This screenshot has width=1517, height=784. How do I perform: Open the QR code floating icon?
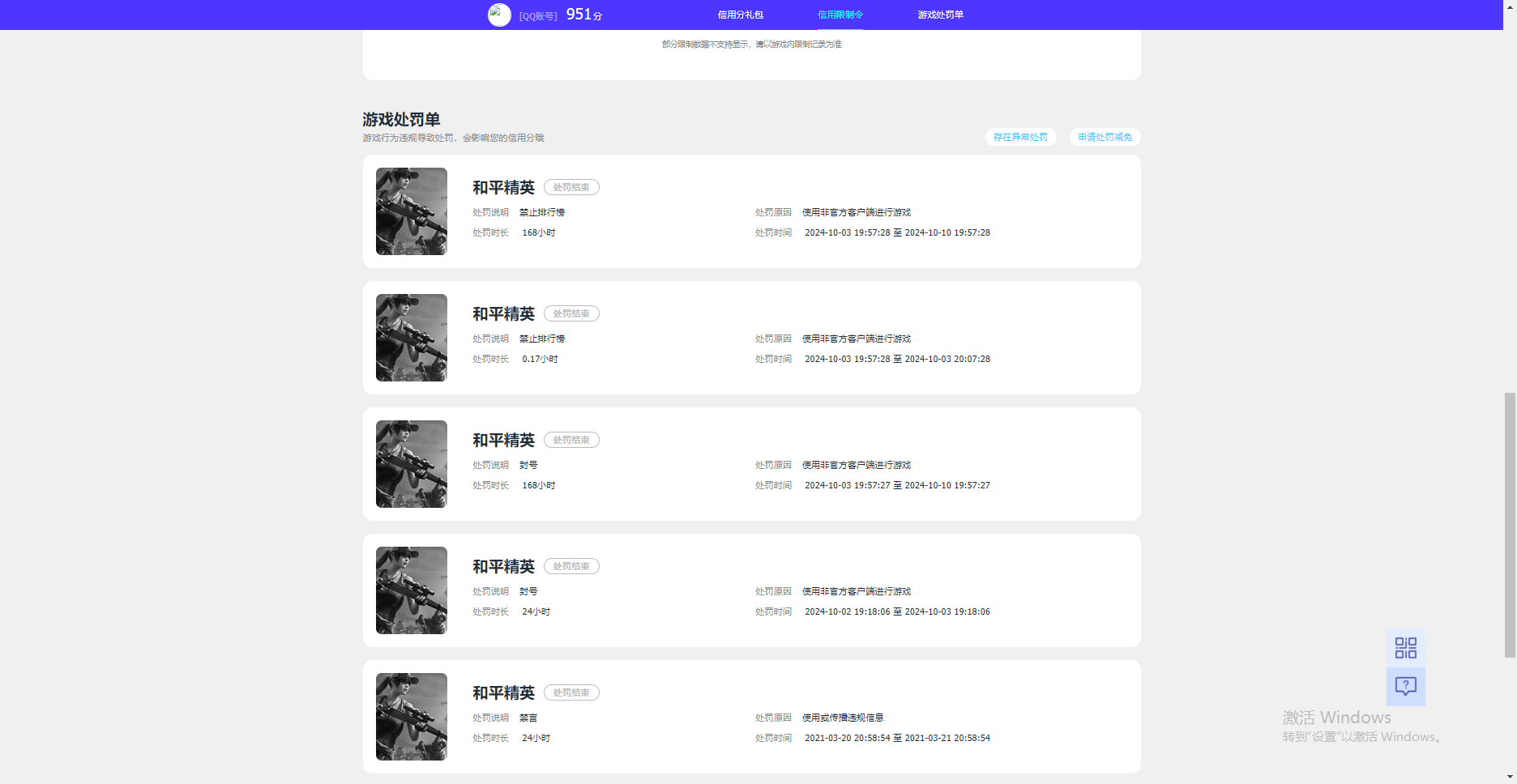(1406, 648)
